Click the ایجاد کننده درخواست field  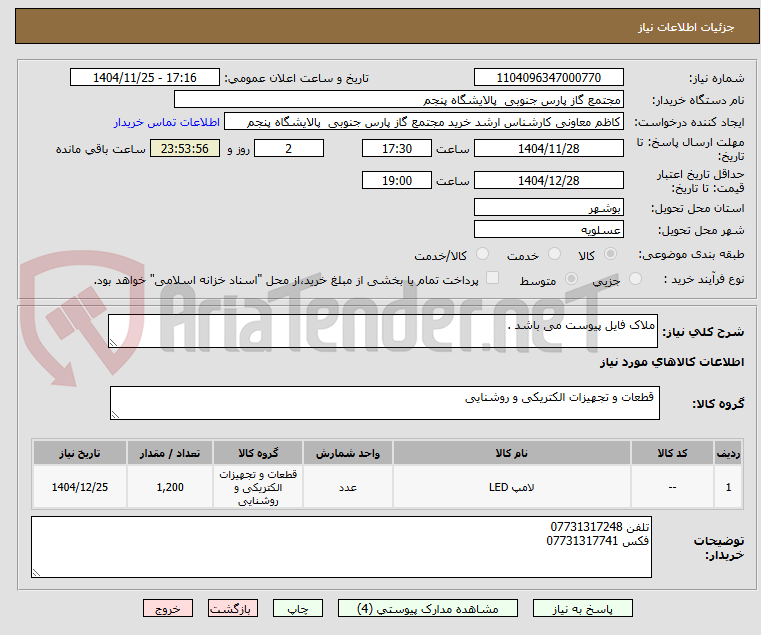(424, 122)
